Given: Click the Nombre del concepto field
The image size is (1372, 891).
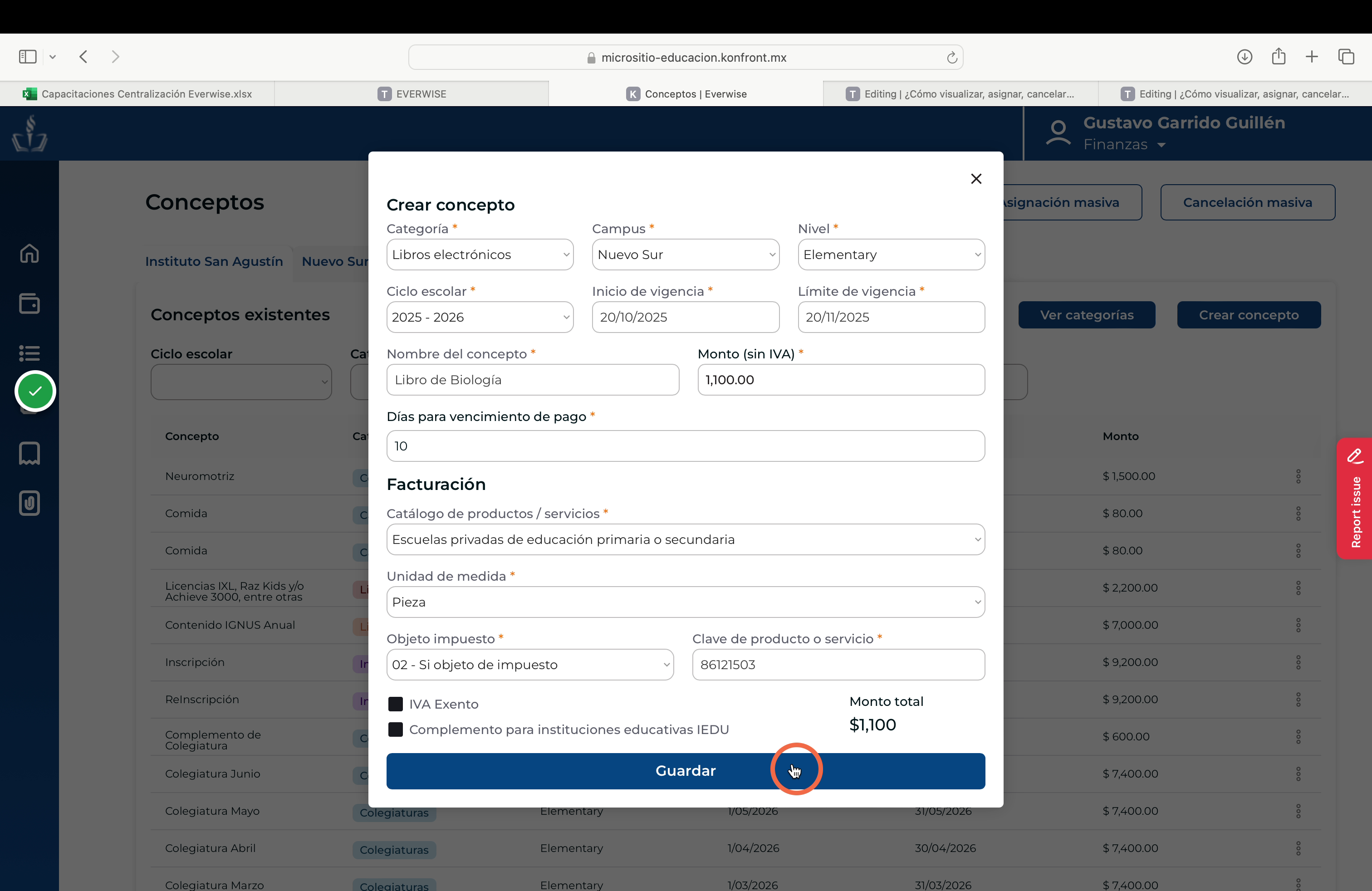Looking at the screenshot, I should 533,380.
